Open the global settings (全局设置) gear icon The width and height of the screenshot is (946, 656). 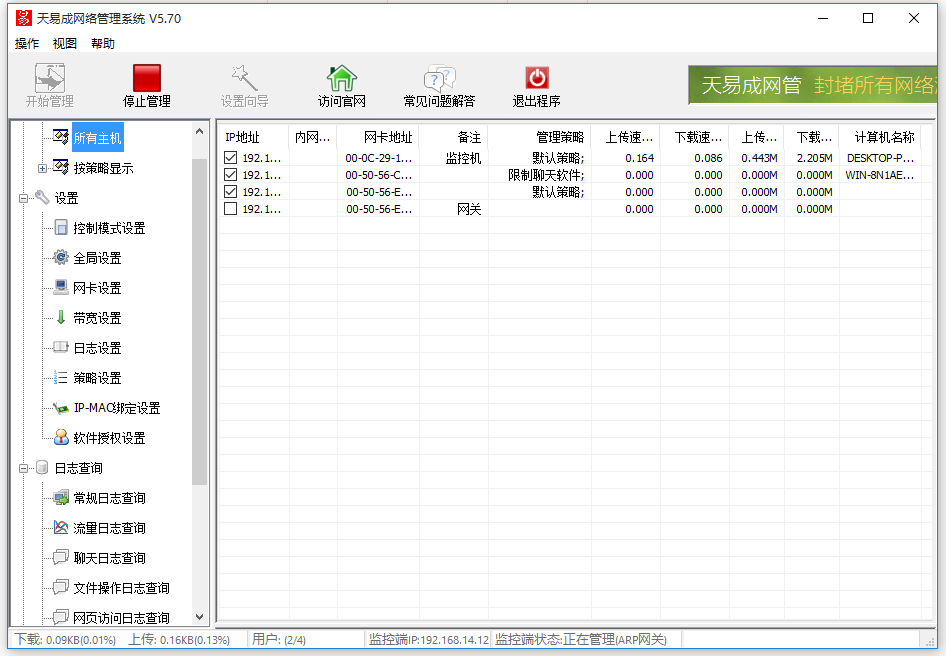(61, 258)
